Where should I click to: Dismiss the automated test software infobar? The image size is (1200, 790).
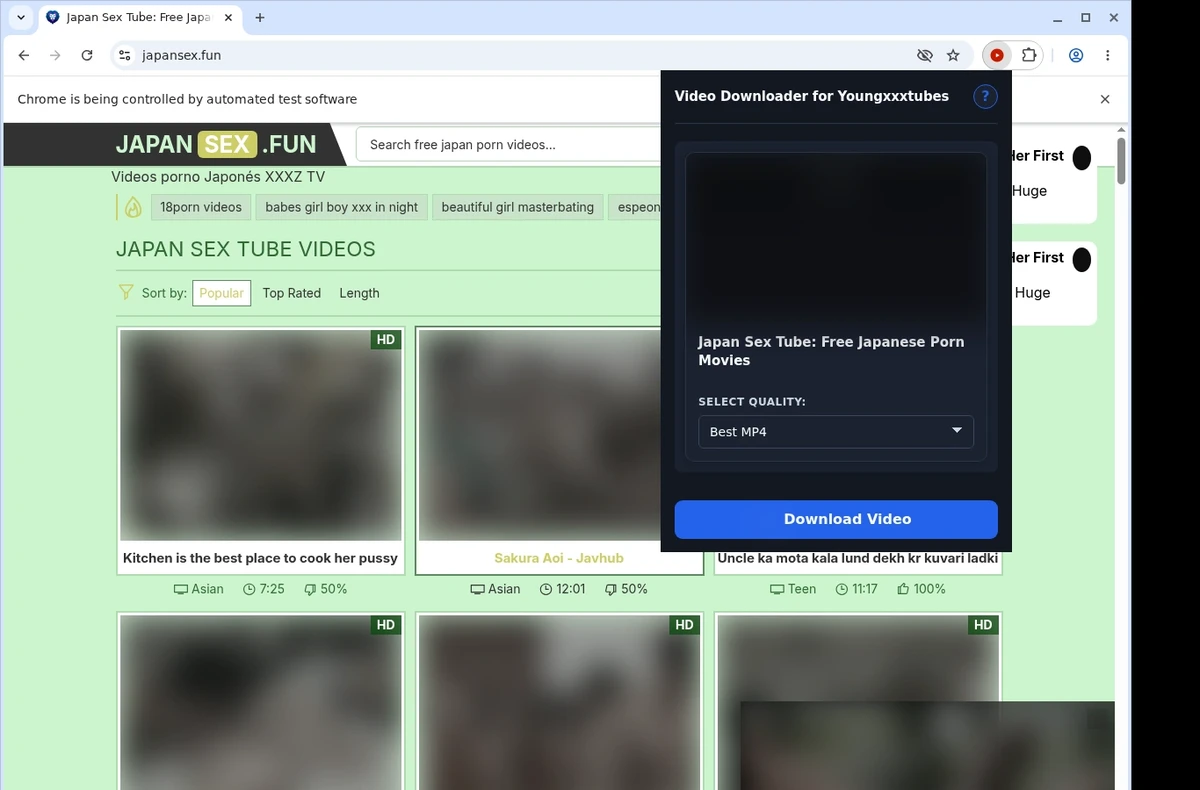click(1105, 99)
